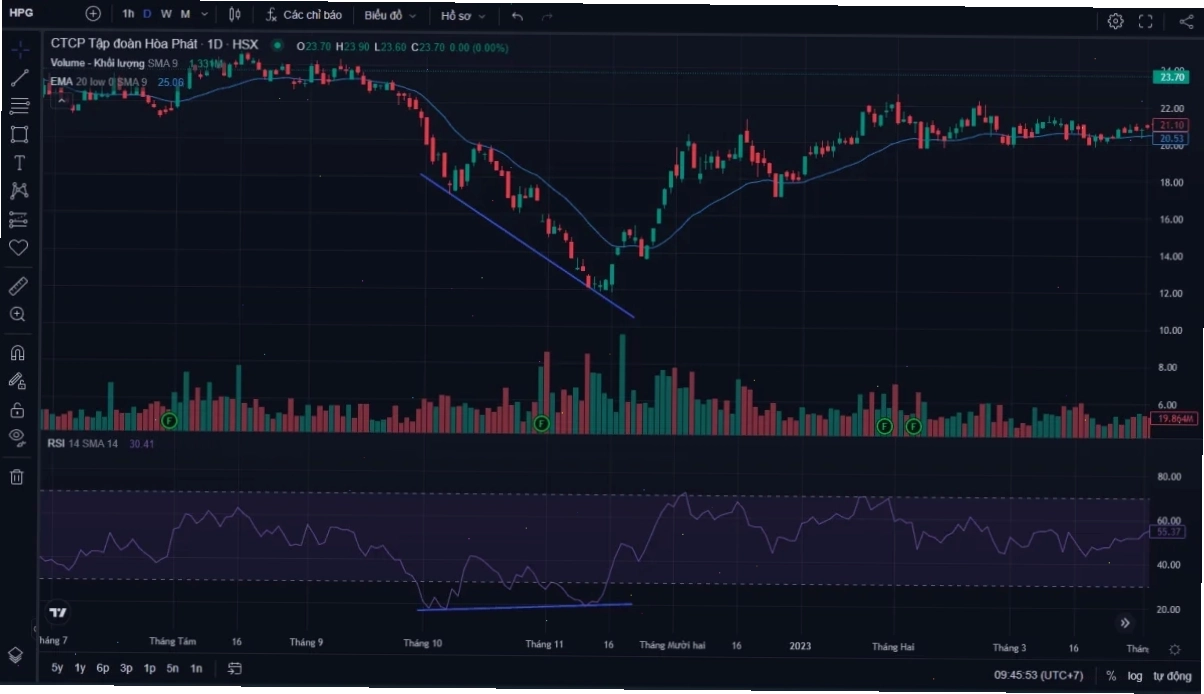
Task: Expand the Hồ sơ dropdown
Action: [x=463, y=16]
